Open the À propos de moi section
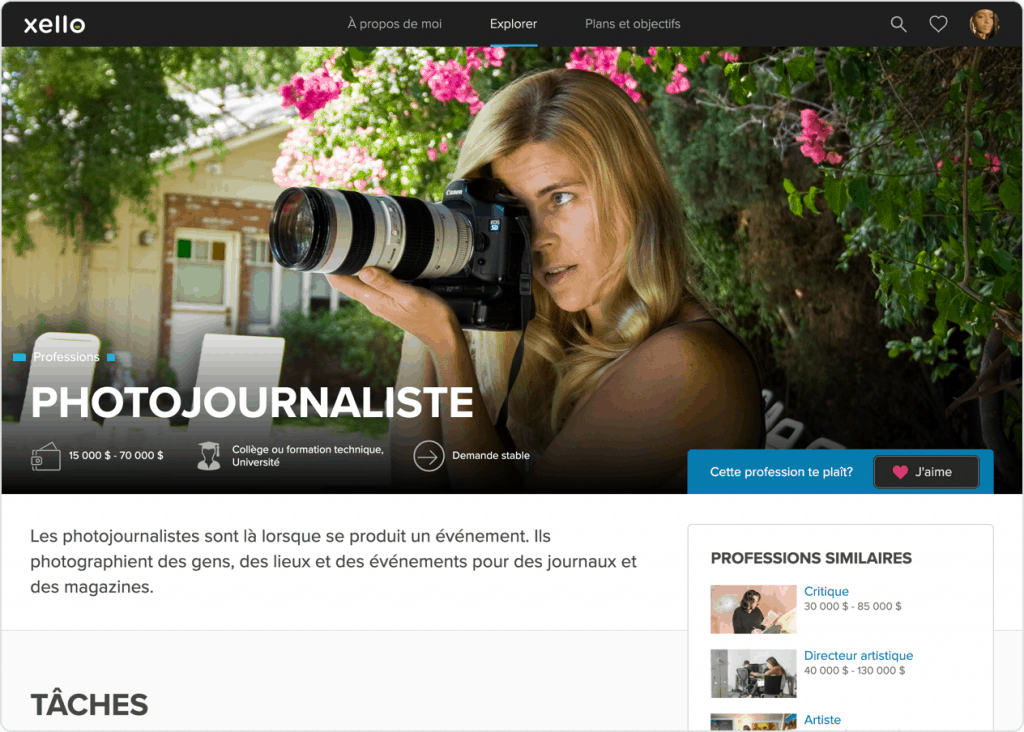Screen dimensions: 1024x732 tap(394, 24)
